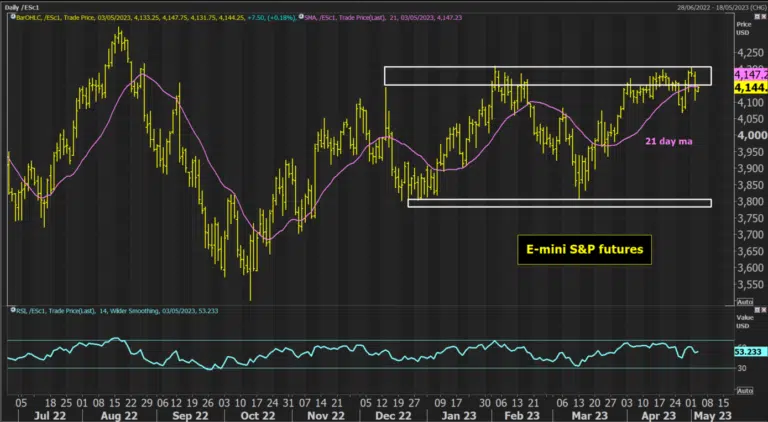Maximize the price chart pane
Viewport: 768px width, 422px height.
757,17
